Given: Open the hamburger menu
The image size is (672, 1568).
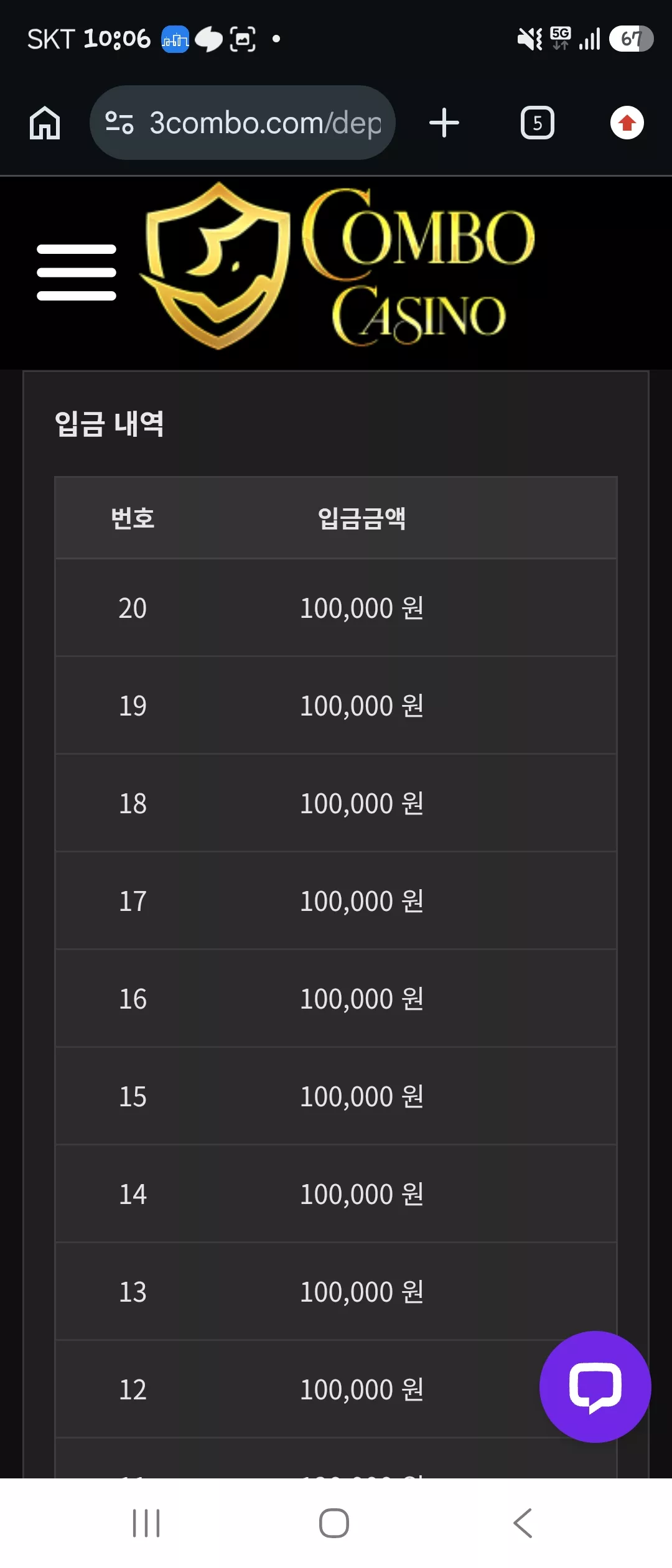Looking at the screenshot, I should pos(77,273).
